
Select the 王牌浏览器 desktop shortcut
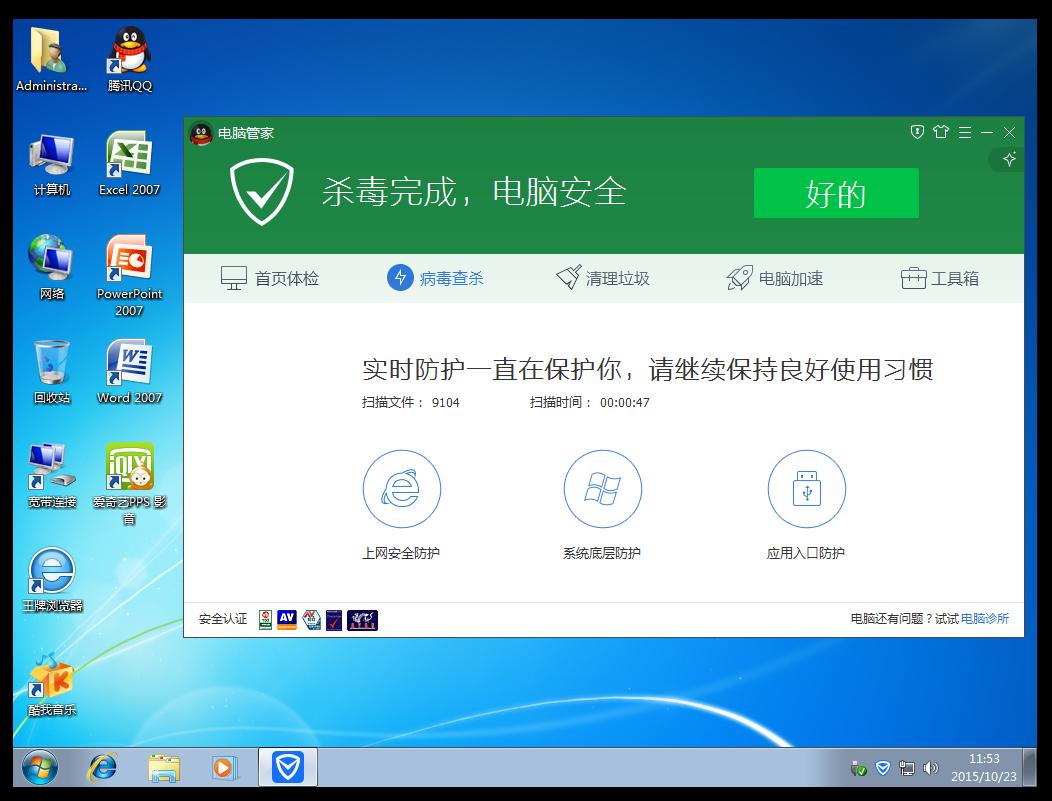coord(52,580)
